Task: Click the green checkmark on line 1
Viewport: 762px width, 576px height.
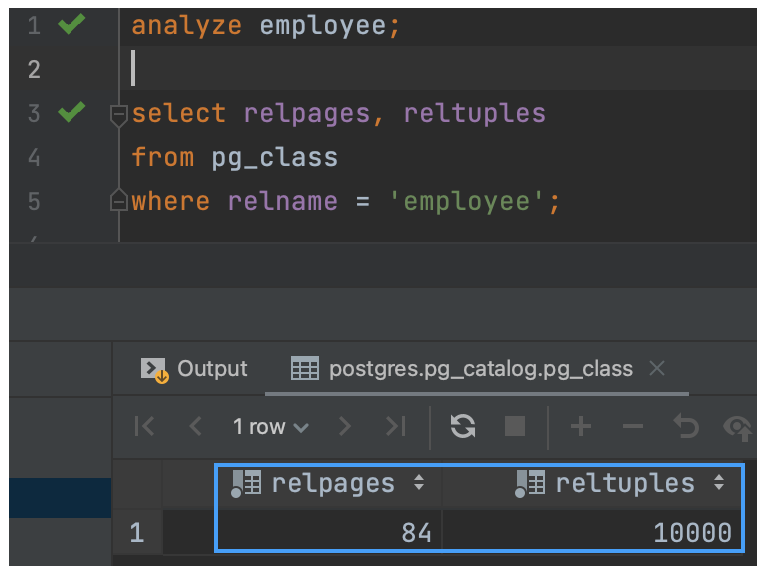Action: click(71, 24)
